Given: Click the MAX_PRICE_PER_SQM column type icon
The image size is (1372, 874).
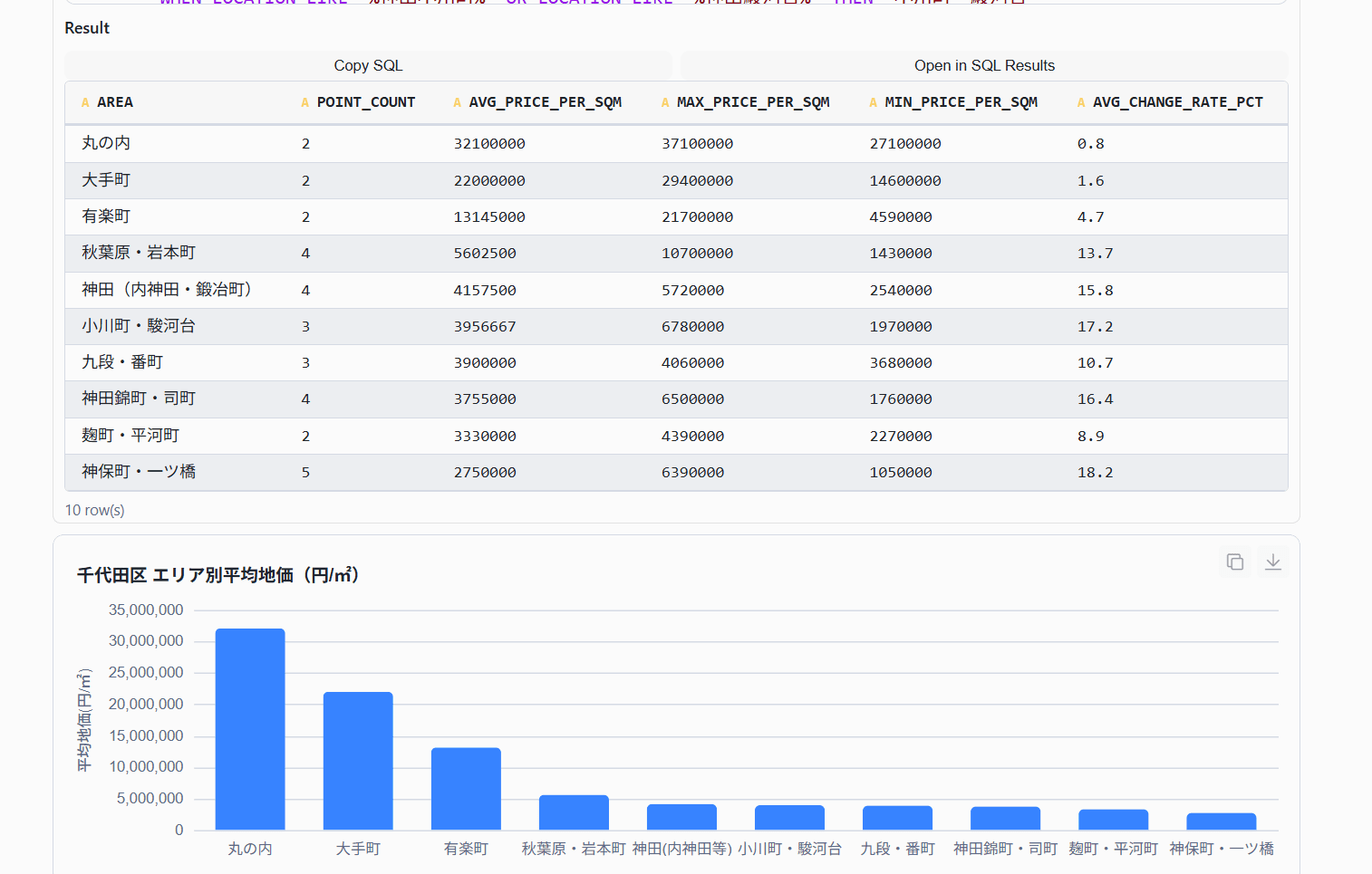Looking at the screenshot, I should tap(665, 103).
